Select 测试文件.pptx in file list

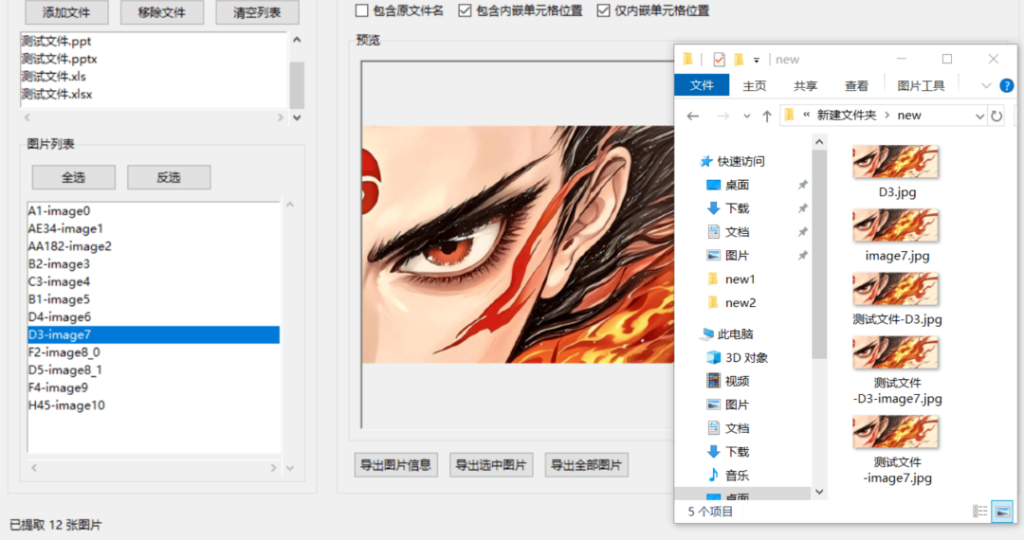pyautogui.click(x=153, y=59)
